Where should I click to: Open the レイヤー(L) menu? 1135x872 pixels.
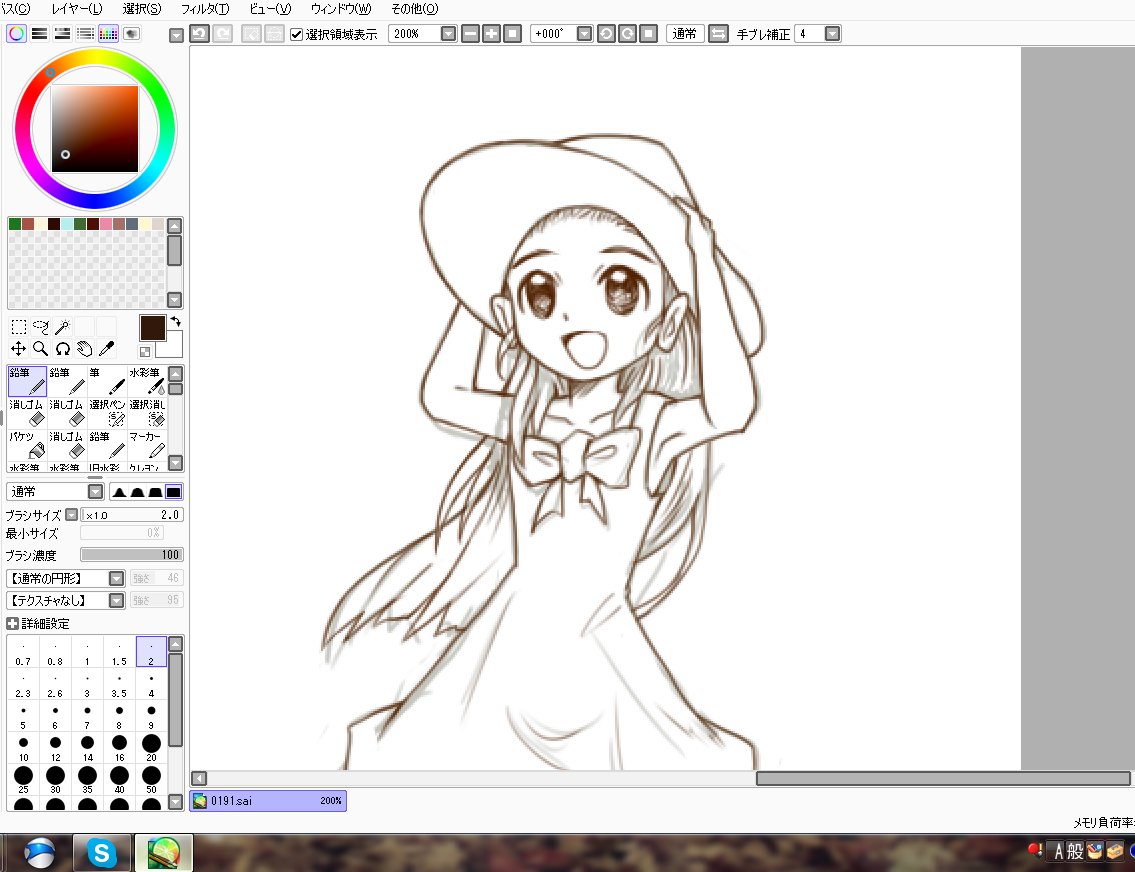pyautogui.click(x=77, y=9)
